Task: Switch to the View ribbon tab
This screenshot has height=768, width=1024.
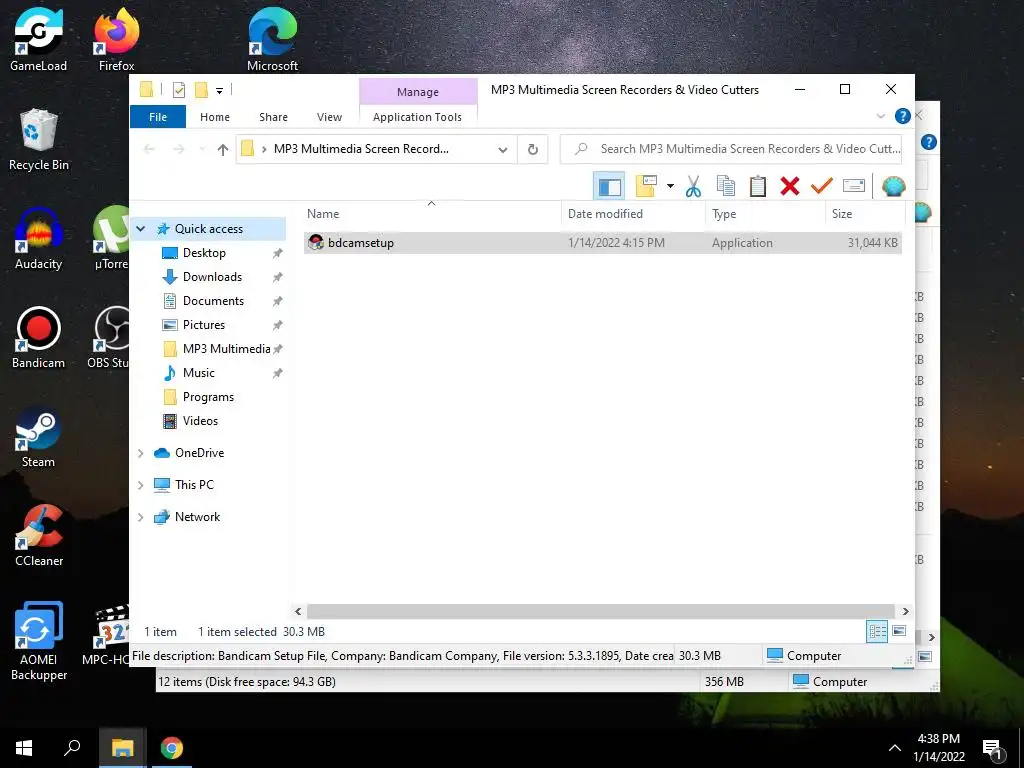Action: click(329, 117)
